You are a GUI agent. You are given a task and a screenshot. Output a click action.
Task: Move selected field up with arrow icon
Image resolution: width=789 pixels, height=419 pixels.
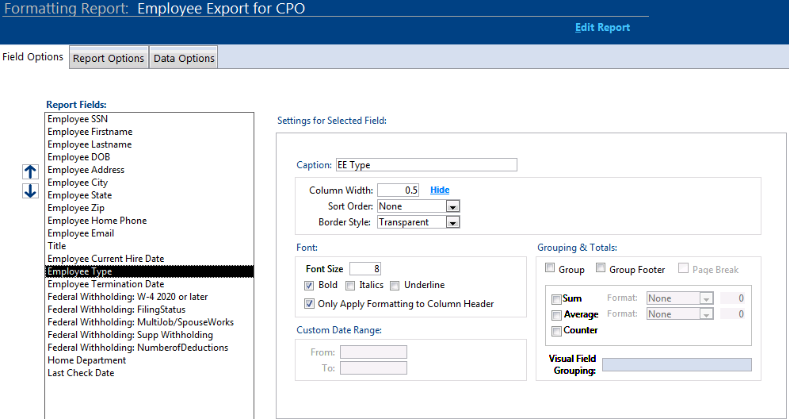coord(30,172)
